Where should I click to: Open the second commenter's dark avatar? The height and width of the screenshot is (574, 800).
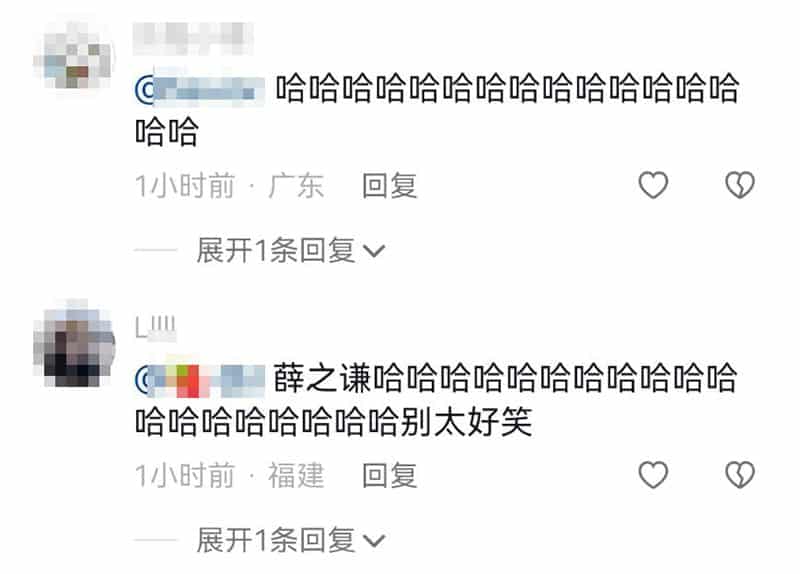[x=74, y=343]
